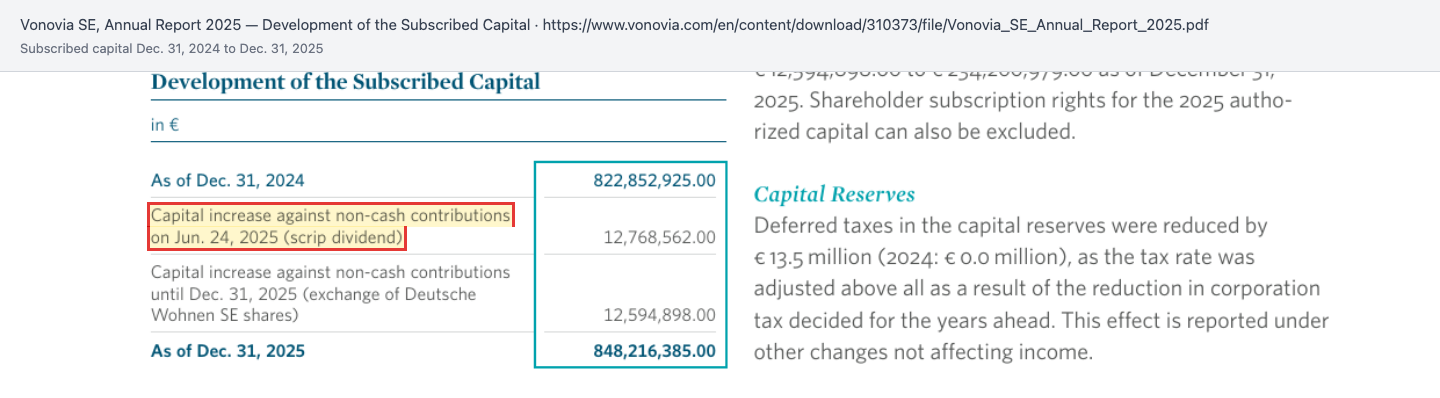Screen dimensions: 1440x398
Task: Click the 'Capital Reserves' section heading
Action: click(x=834, y=195)
